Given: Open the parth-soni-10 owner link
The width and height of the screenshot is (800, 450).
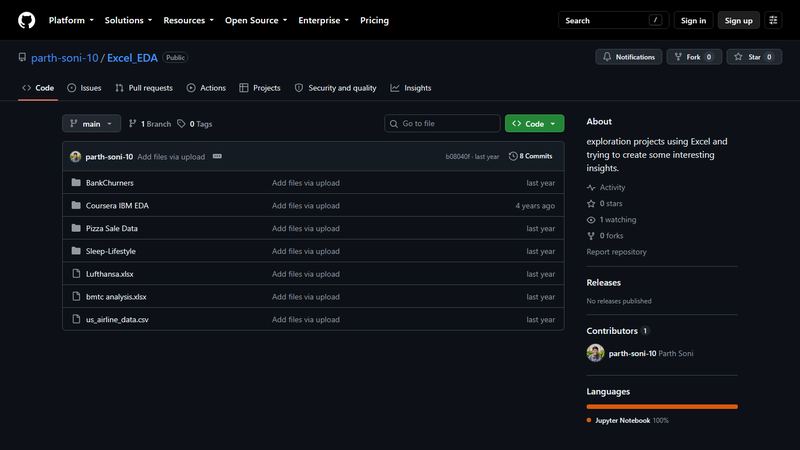Looking at the screenshot, I should pos(64,58).
